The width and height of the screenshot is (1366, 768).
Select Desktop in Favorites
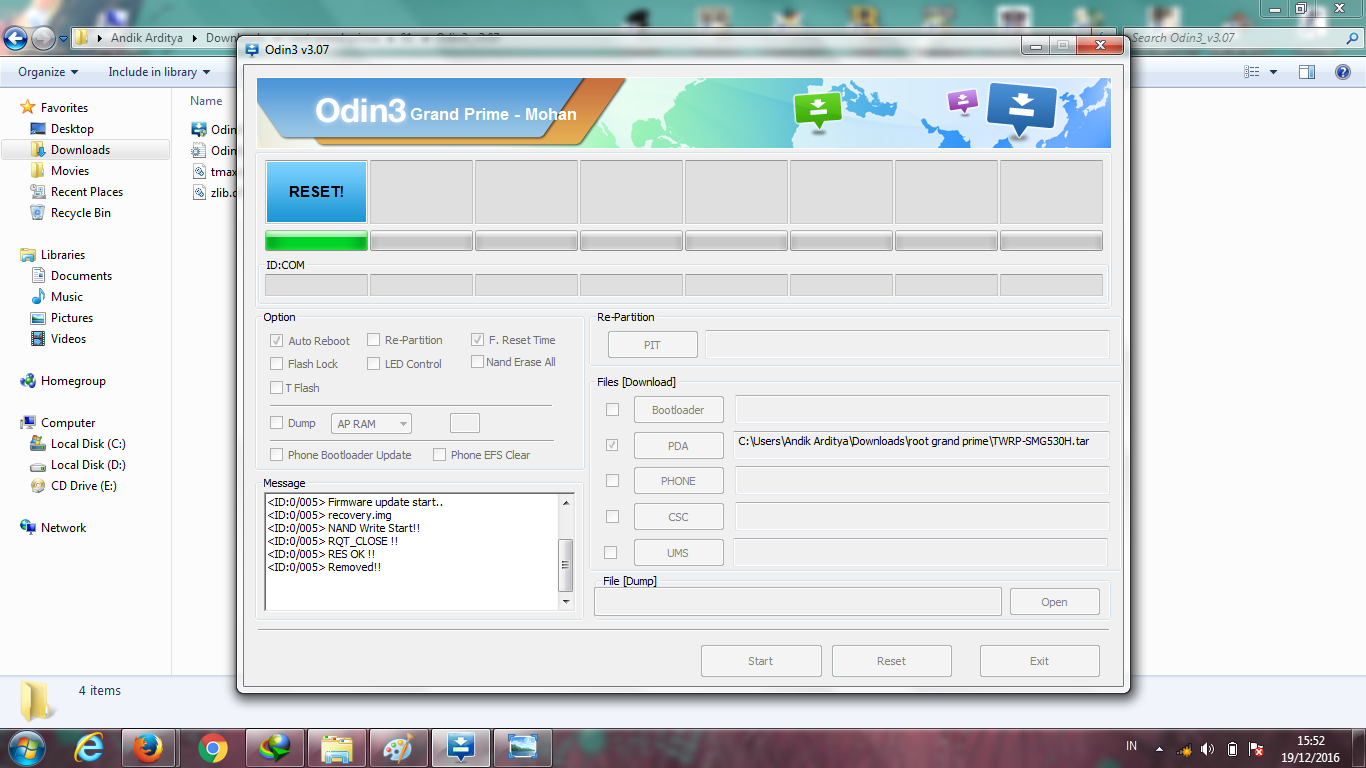[x=72, y=129]
